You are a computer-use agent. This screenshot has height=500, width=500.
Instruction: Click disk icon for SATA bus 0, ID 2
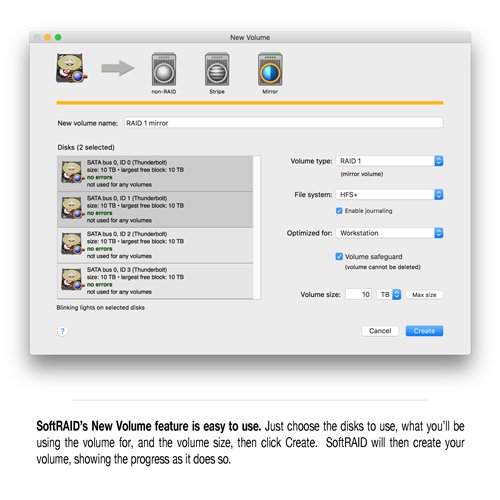72,243
